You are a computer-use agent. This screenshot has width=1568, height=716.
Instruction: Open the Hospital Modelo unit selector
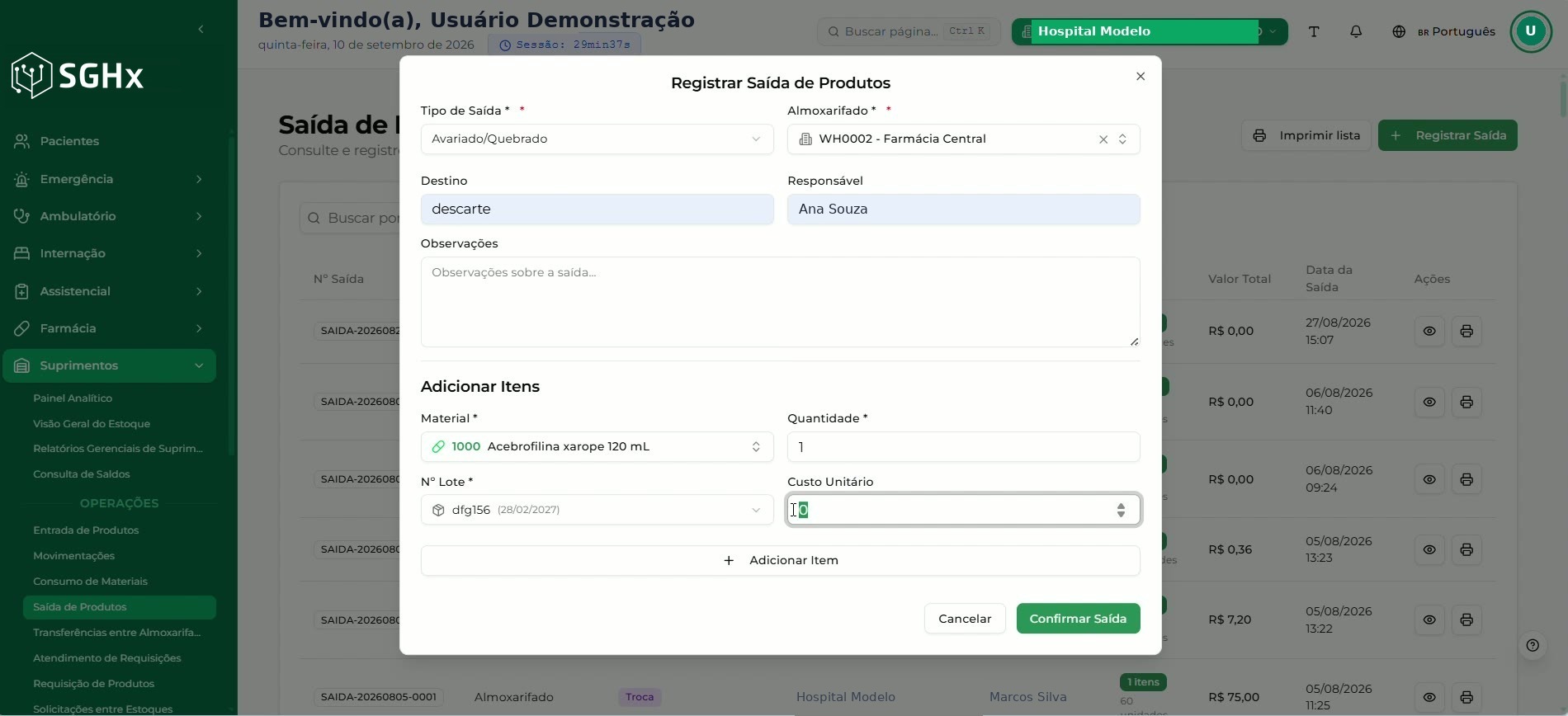(1149, 31)
